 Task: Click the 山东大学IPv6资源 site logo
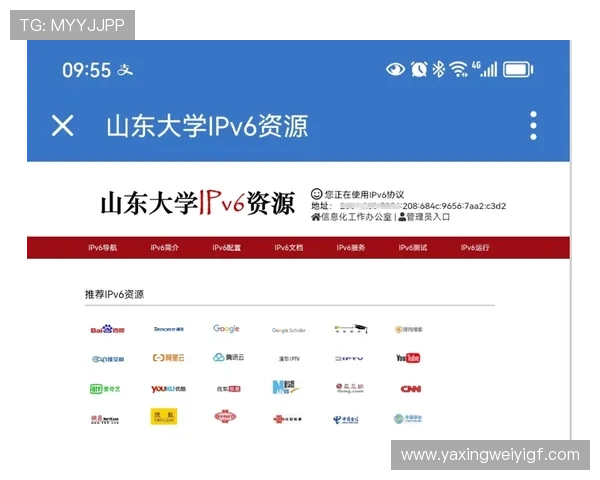[197, 203]
